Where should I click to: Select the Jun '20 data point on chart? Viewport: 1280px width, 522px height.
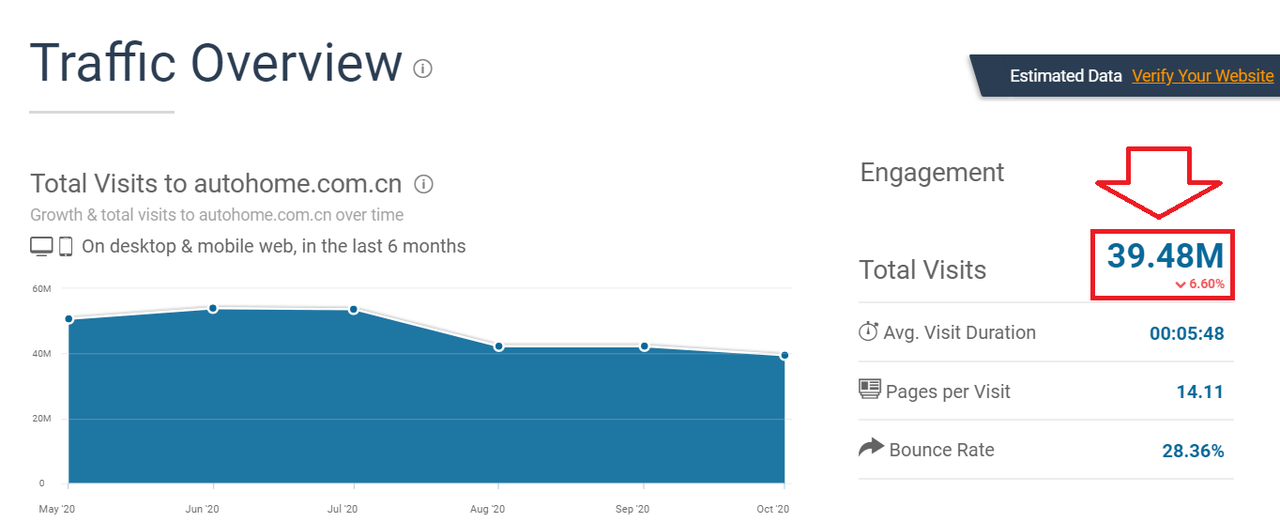[x=213, y=308]
